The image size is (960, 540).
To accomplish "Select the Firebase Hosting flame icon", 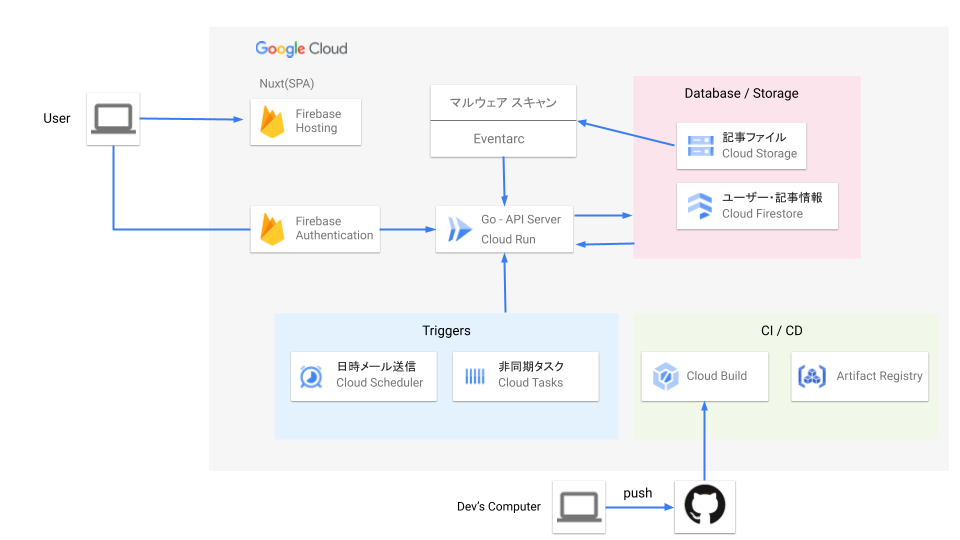I will 273,122.
